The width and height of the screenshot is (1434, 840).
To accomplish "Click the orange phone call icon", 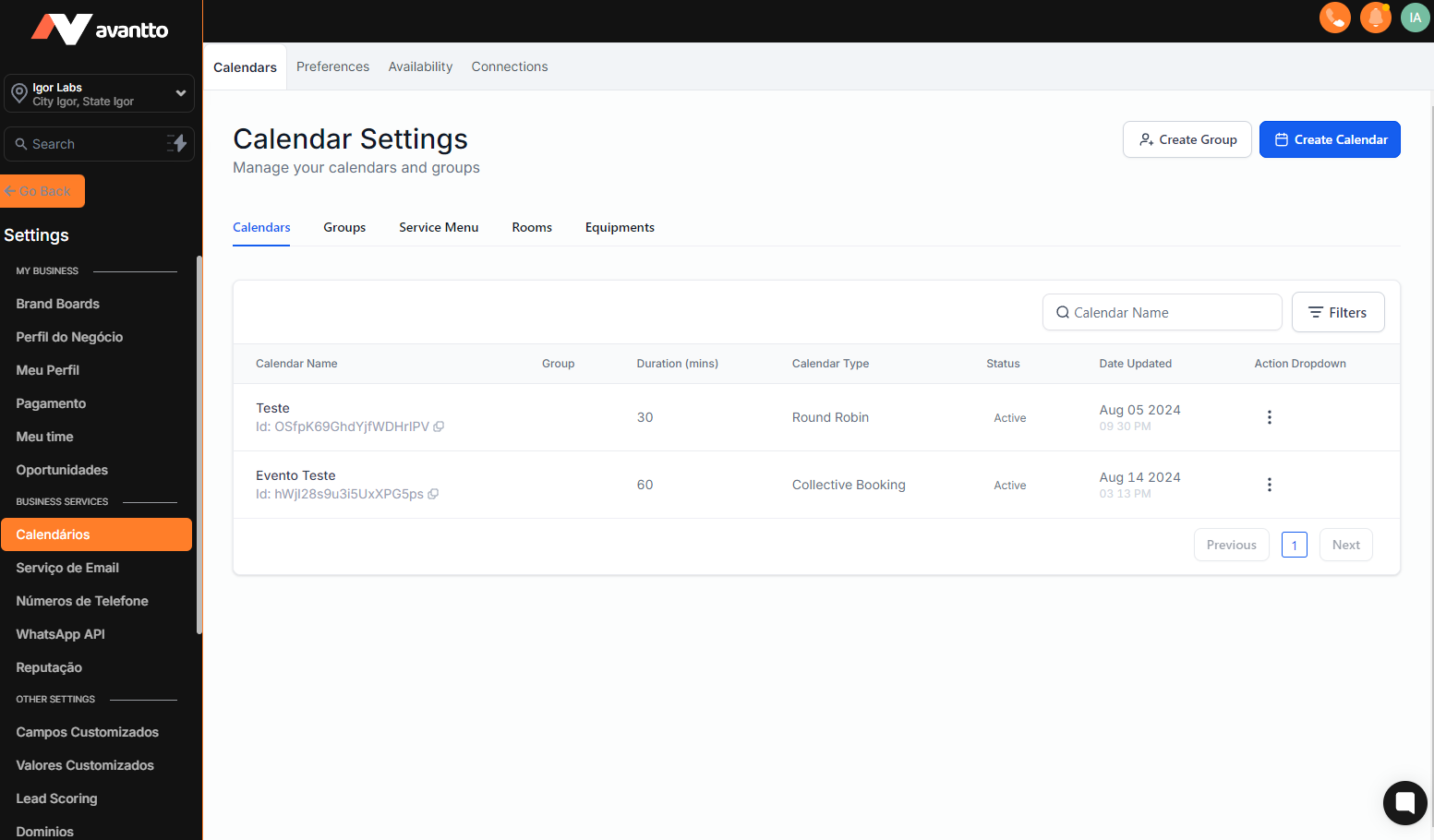I will [1334, 18].
